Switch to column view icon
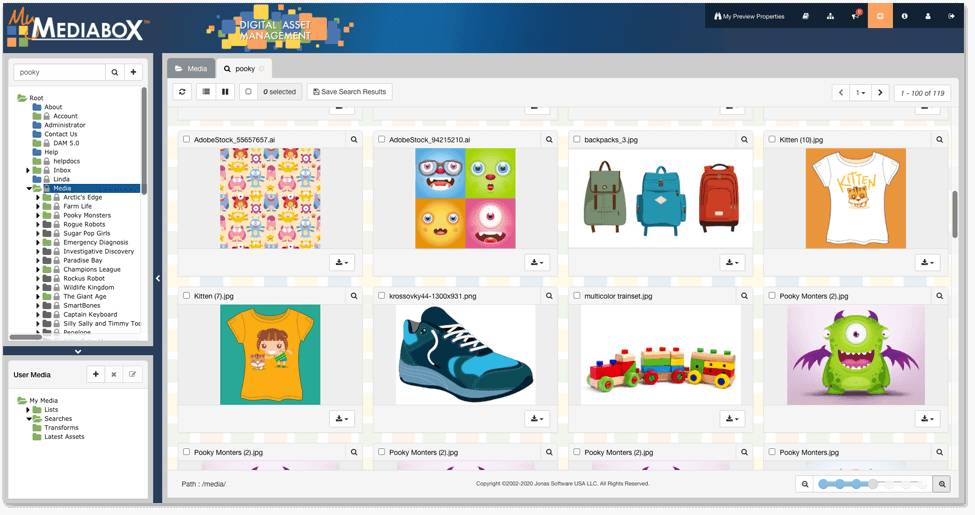Image resolution: width=975 pixels, height=515 pixels. (x=225, y=91)
